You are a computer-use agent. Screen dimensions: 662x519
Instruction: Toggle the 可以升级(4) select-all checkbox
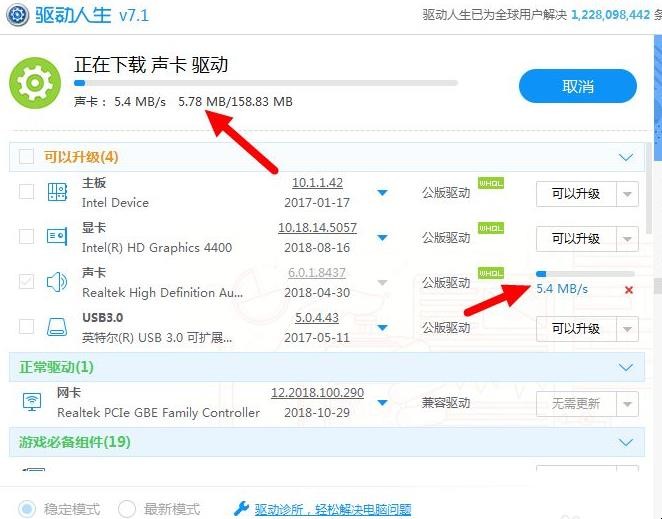(x=26, y=157)
